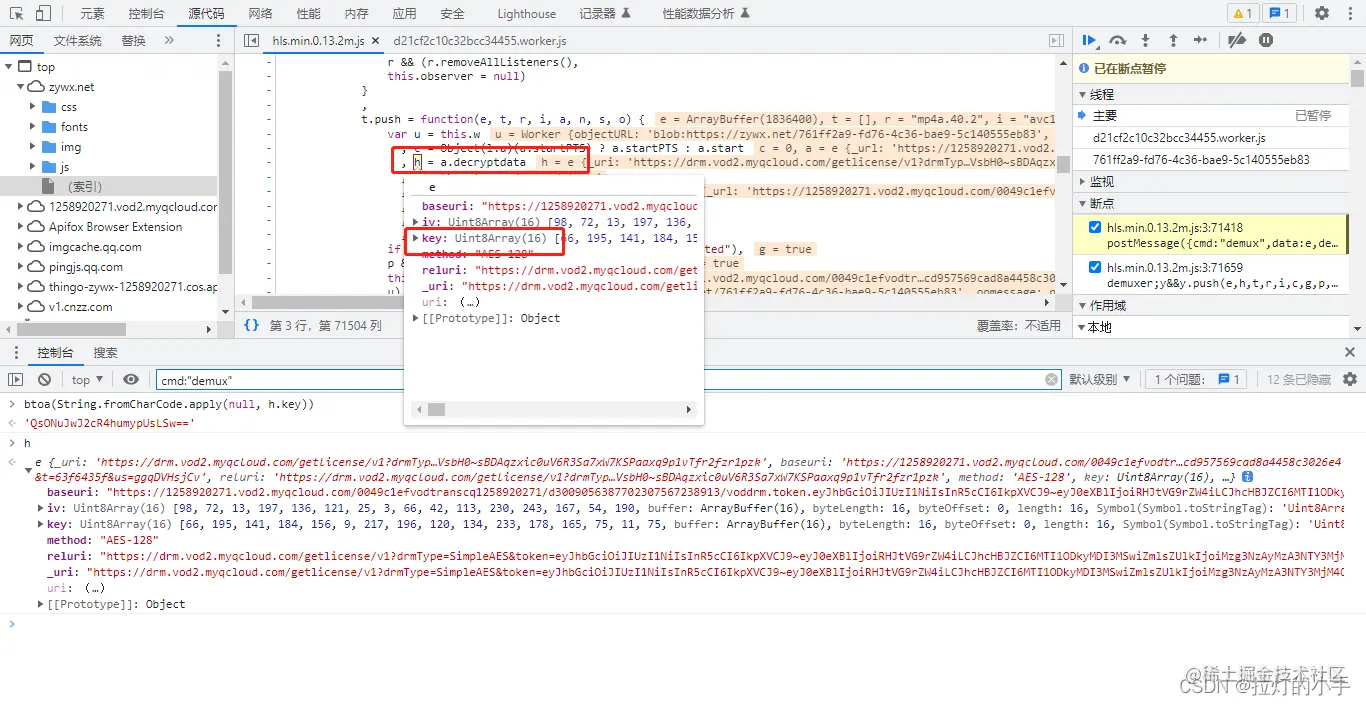Switch to the 网络 Network tab

click(x=260, y=14)
